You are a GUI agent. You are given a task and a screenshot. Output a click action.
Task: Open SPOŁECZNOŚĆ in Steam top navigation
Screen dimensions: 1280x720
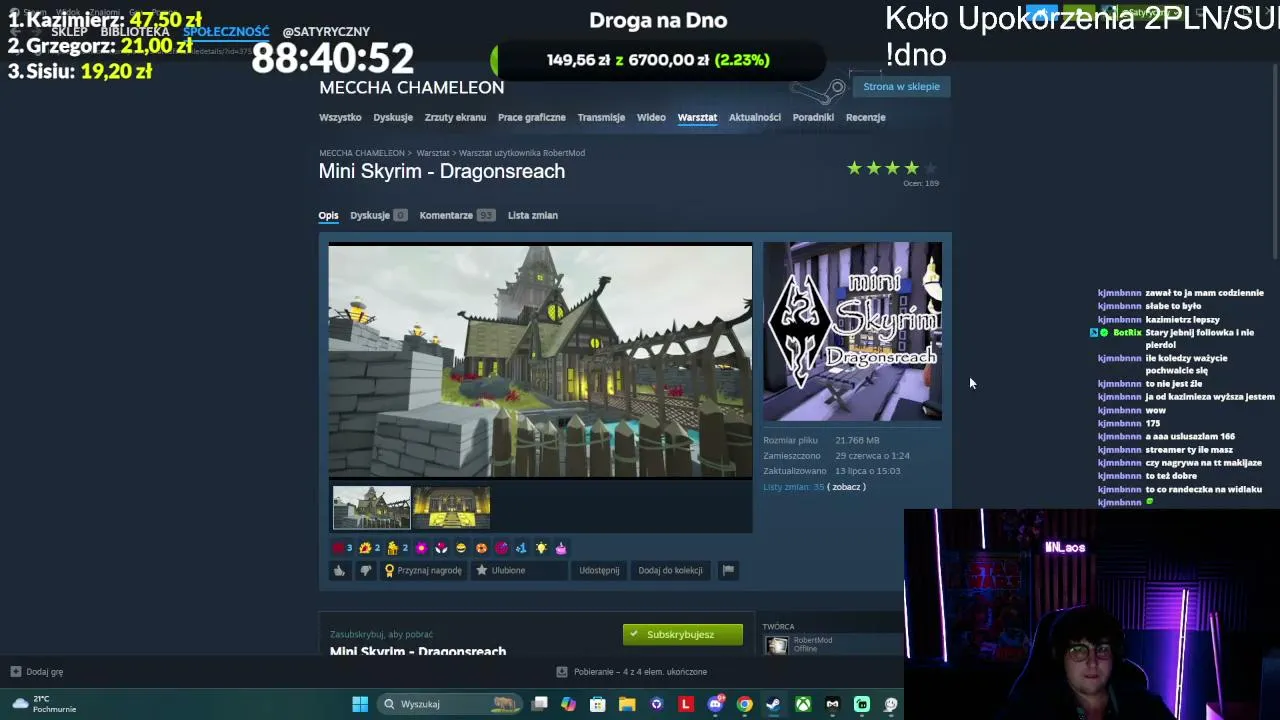pyautogui.click(x=226, y=32)
